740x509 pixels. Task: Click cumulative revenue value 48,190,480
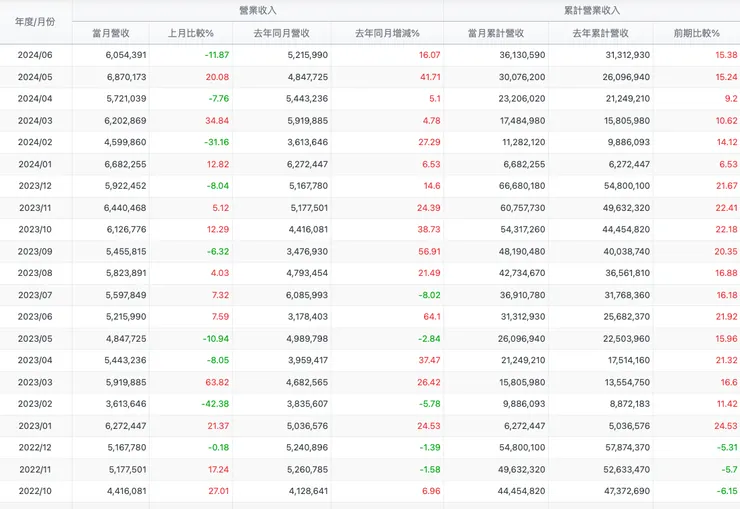pyautogui.click(x=522, y=251)
